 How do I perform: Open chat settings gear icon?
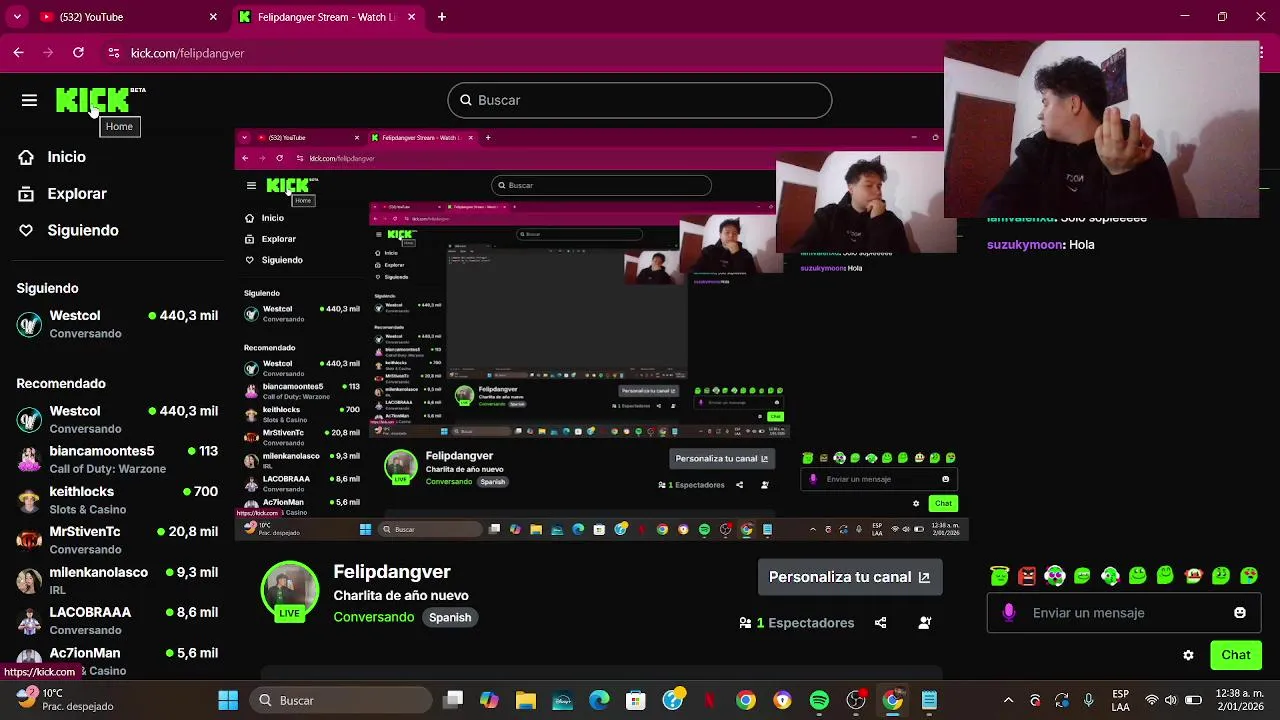click(x=1188, y=655)
